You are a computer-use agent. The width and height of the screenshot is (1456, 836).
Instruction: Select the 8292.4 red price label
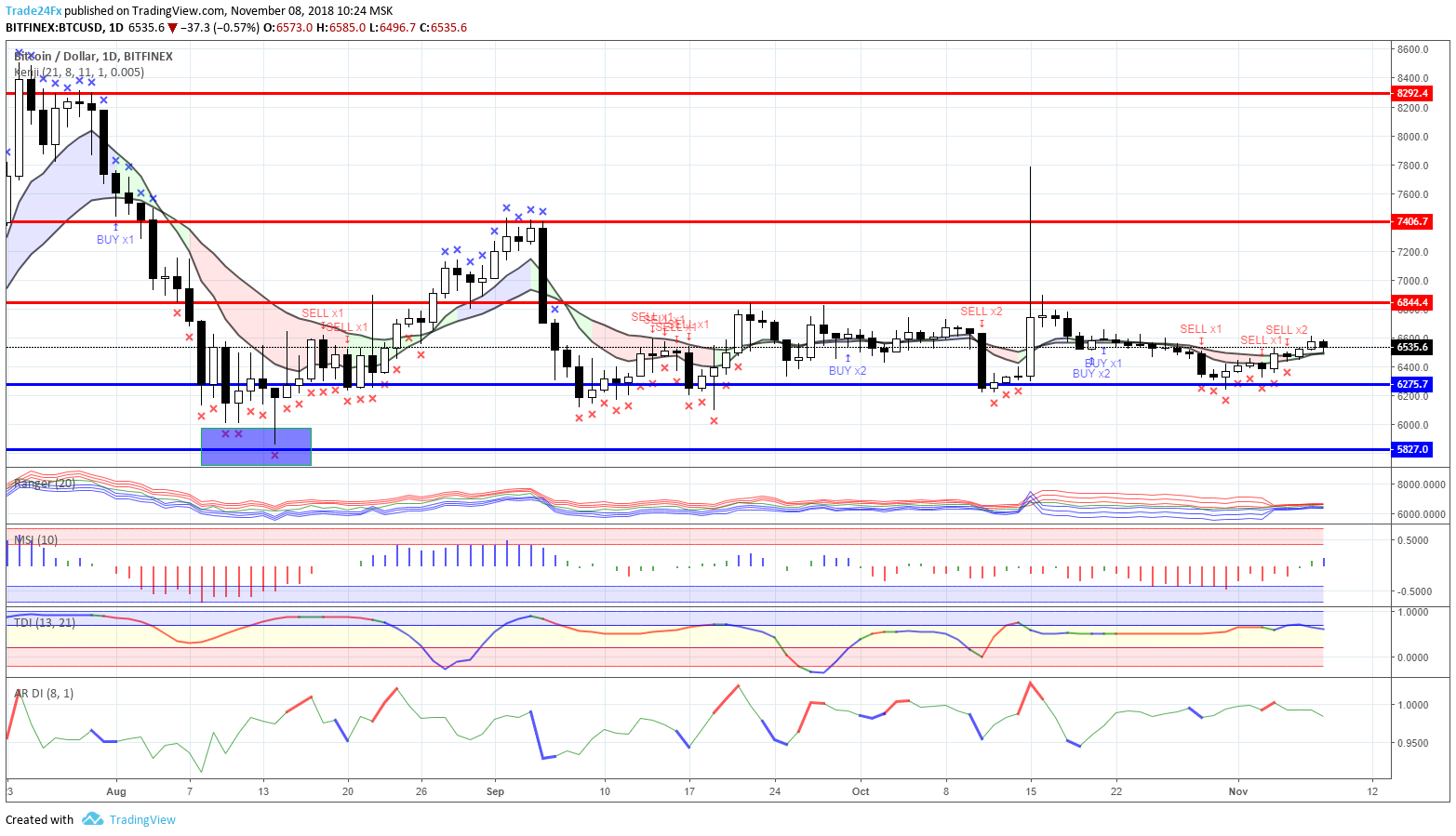pos(1412,93)
